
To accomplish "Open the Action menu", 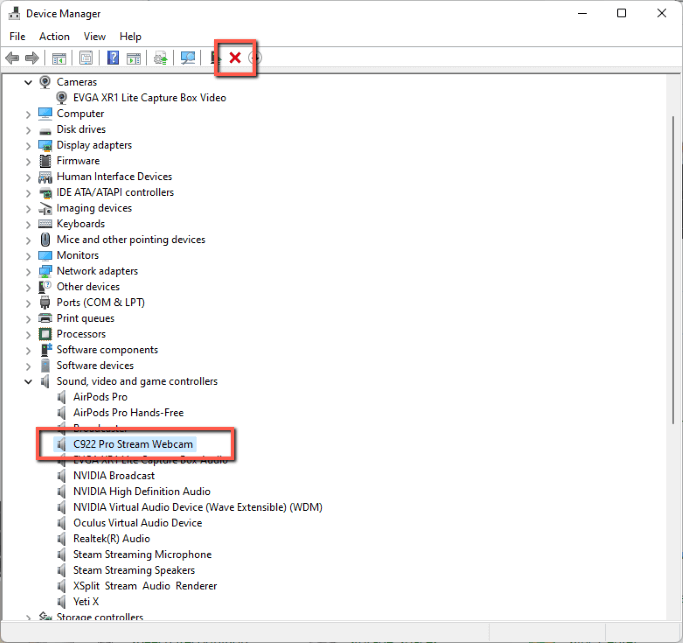I will click(54, 37).
